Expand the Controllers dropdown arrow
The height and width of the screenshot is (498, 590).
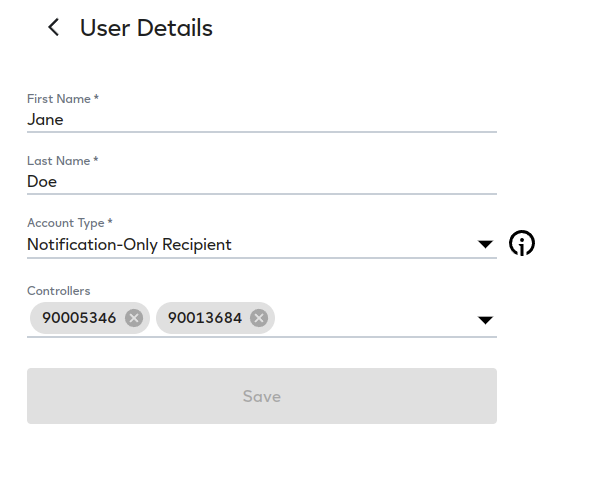[x=485, y=320]
